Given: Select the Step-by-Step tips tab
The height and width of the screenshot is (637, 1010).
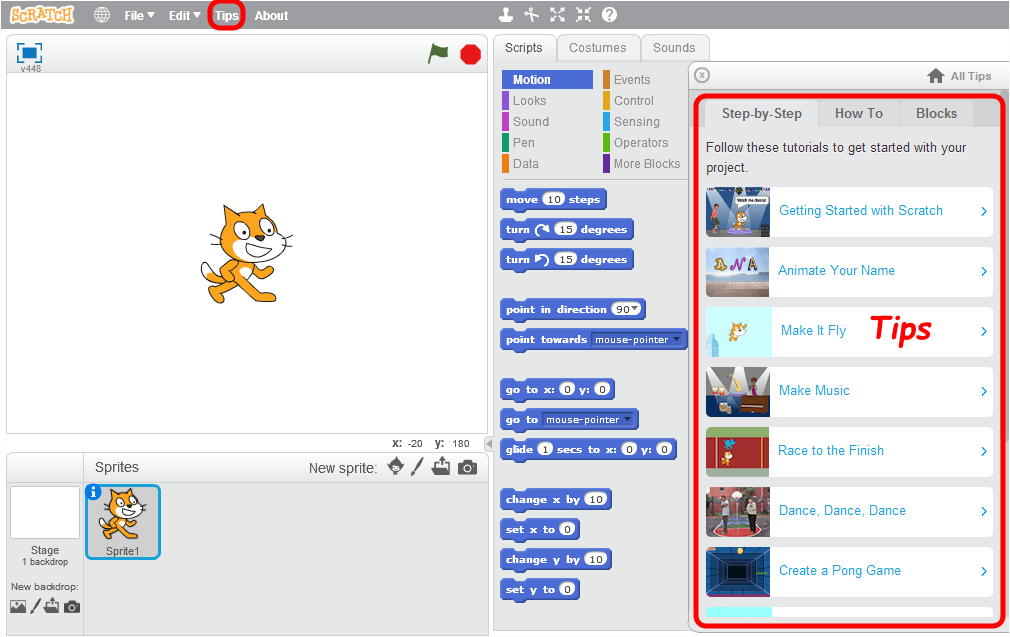Looking at the screenshot, I should (761, 113).
